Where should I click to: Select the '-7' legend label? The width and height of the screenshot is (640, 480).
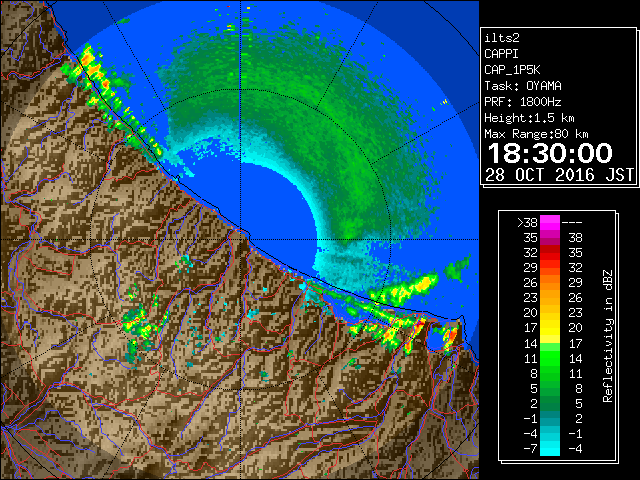coord(530,449)
